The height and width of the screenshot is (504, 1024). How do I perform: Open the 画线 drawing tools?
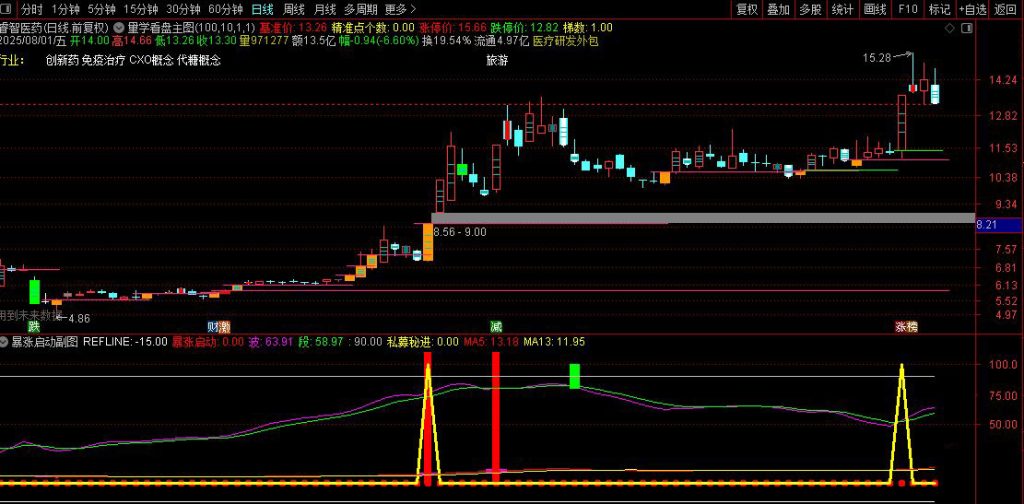coord(875,9)
